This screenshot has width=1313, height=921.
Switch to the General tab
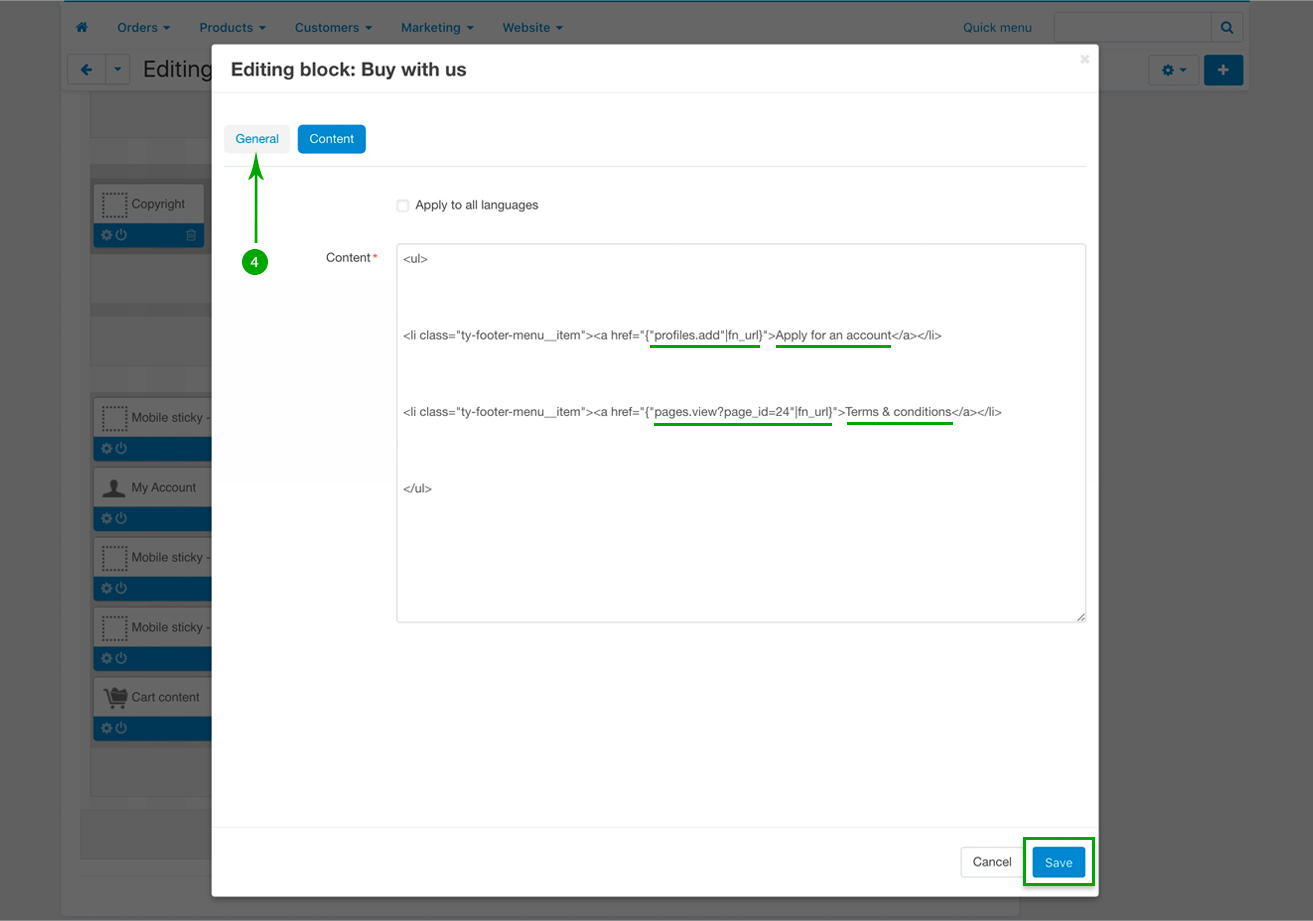point(257,139)
